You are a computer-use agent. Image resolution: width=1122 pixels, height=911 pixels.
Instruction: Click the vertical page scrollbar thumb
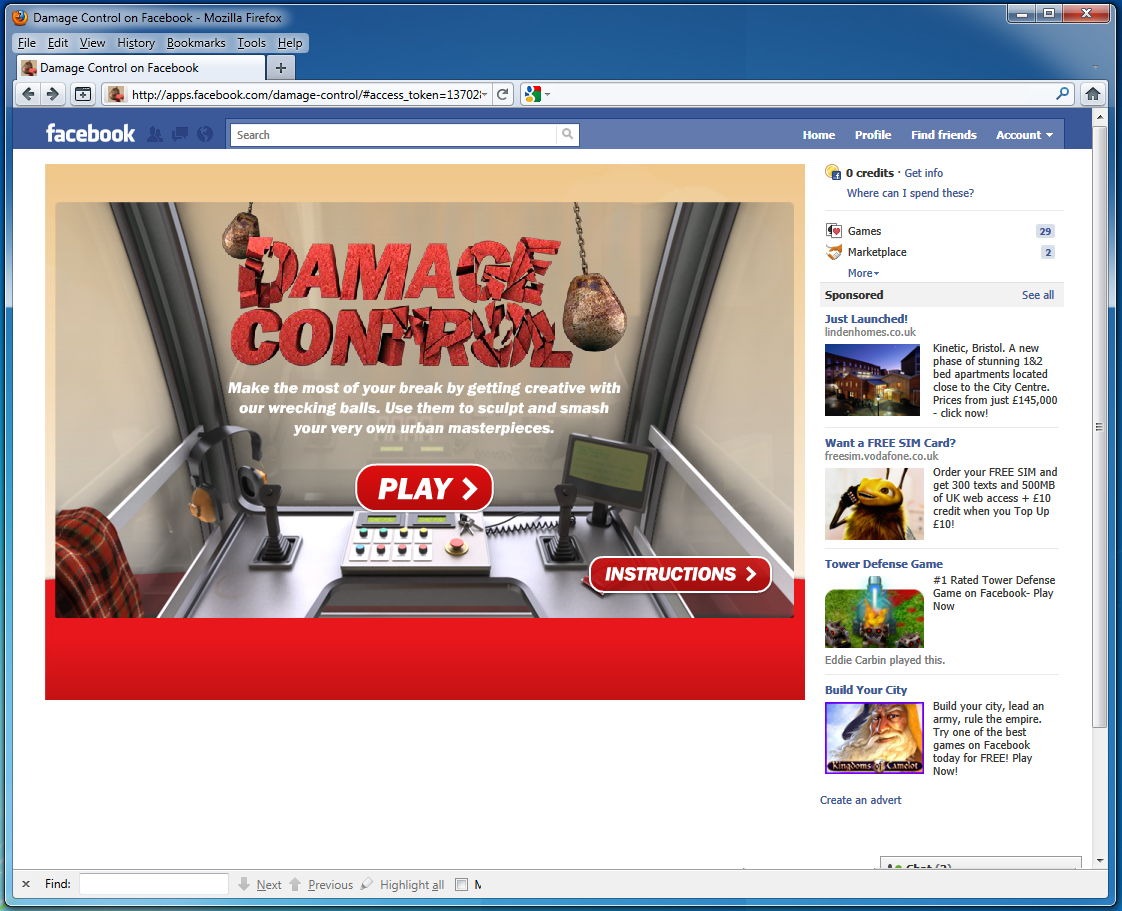(x=1100, y=427)
